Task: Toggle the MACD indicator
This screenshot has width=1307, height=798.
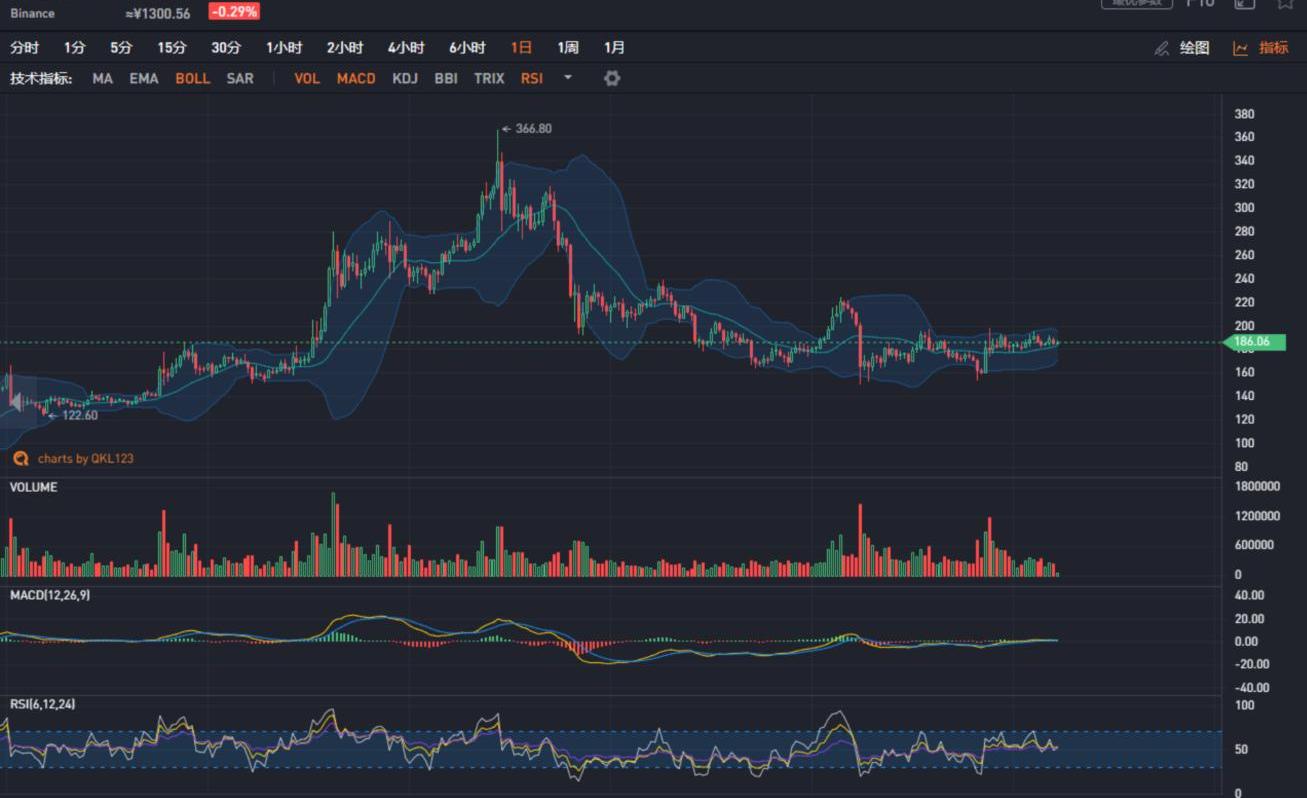Action: [x=355, y=78]
